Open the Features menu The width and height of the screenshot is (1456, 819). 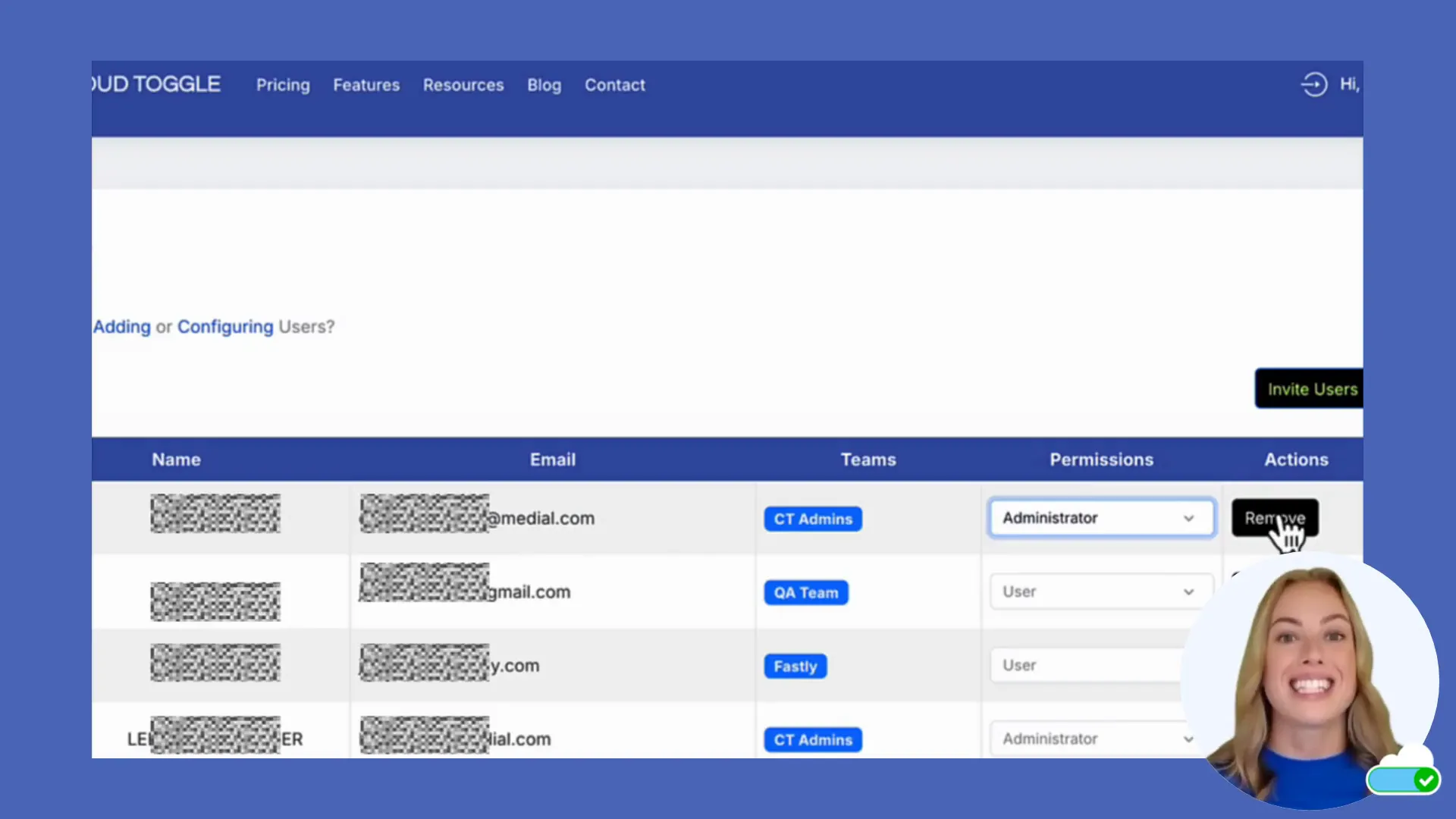click(366, 85)
